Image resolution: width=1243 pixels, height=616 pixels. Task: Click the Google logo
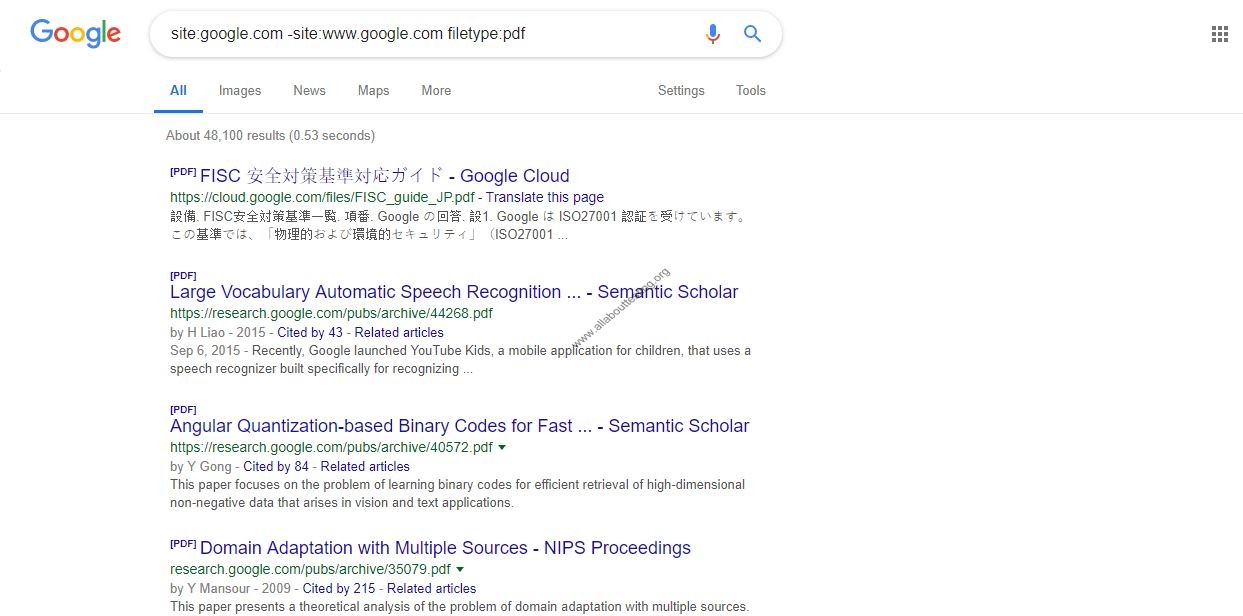pyautogui.click(x=76, y=33)
